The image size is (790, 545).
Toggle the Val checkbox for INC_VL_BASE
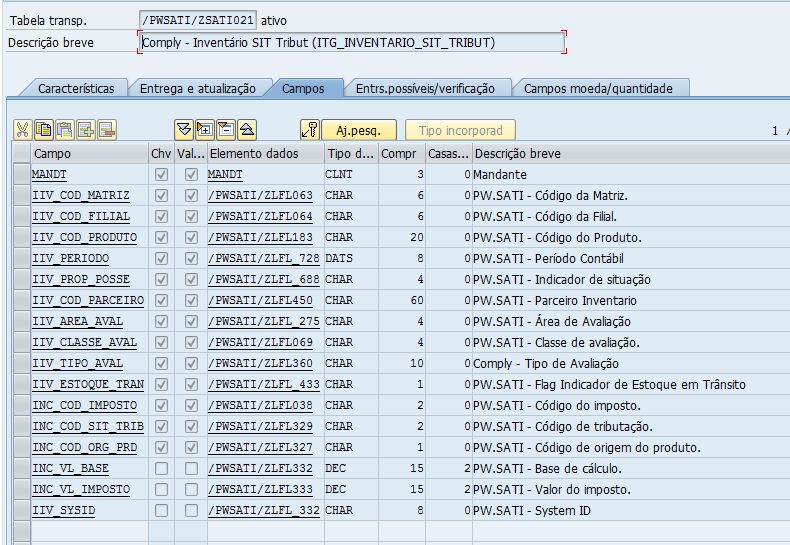click(191, 468)
